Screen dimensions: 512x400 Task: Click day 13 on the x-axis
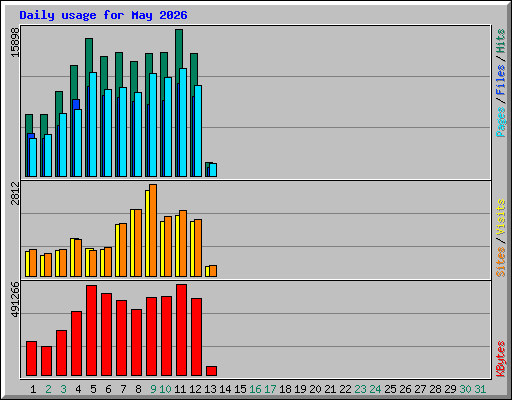(210, 389)
